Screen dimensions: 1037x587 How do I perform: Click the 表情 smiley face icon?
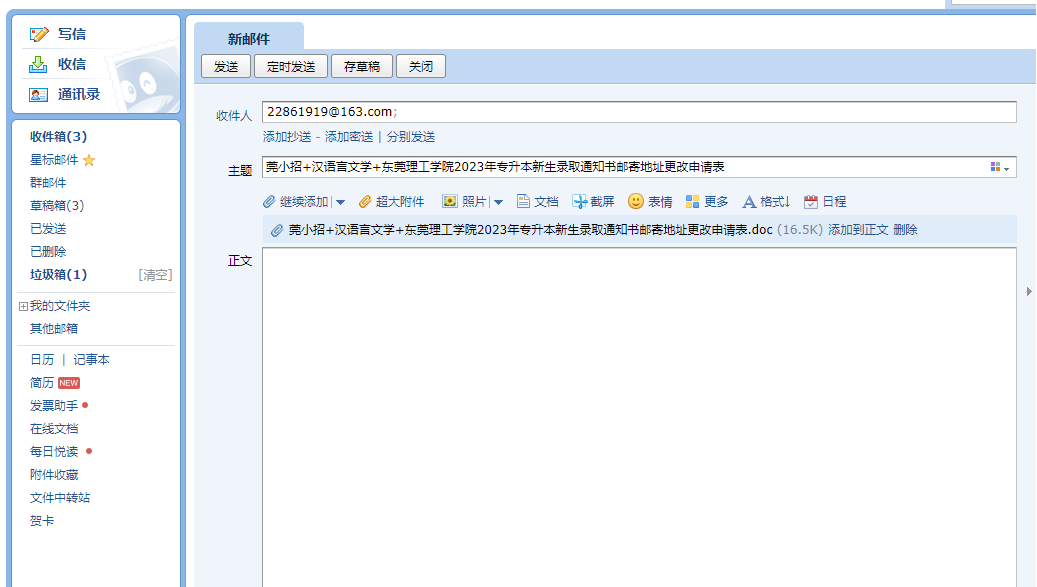click(636, 201)
